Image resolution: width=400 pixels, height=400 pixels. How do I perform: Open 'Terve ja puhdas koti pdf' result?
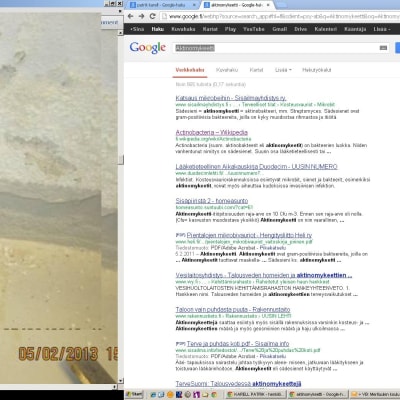[238, 344]
